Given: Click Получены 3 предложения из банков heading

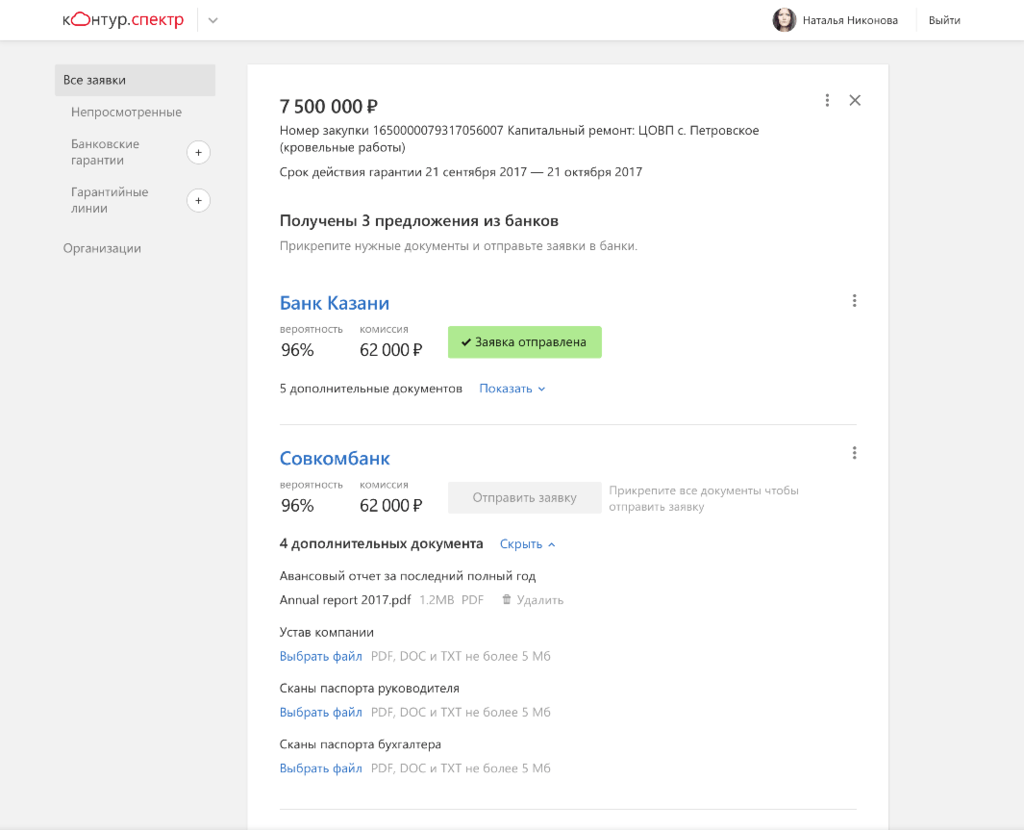Looking at the screenshot, I should 419,221.
